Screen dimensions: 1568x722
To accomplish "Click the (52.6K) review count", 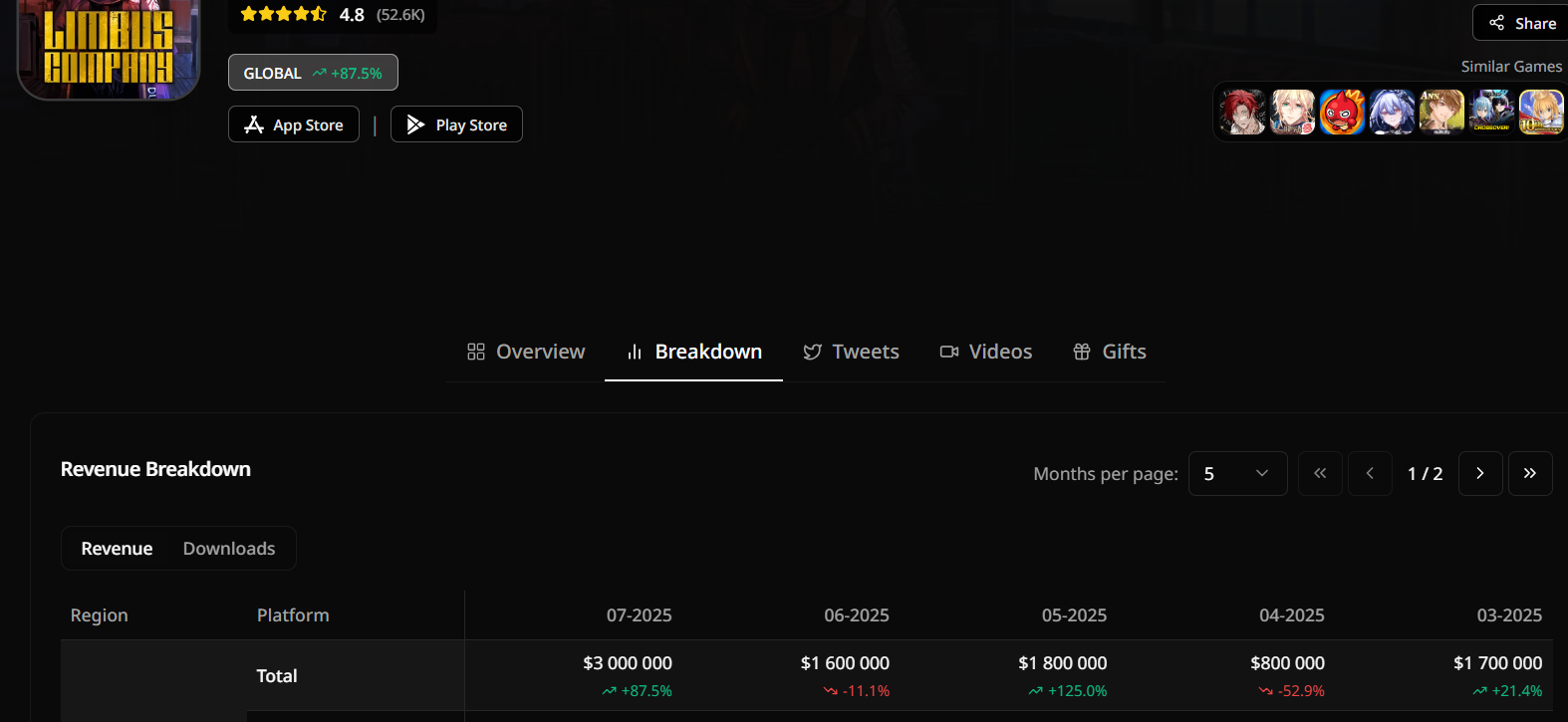I will (x=400, y=15).
